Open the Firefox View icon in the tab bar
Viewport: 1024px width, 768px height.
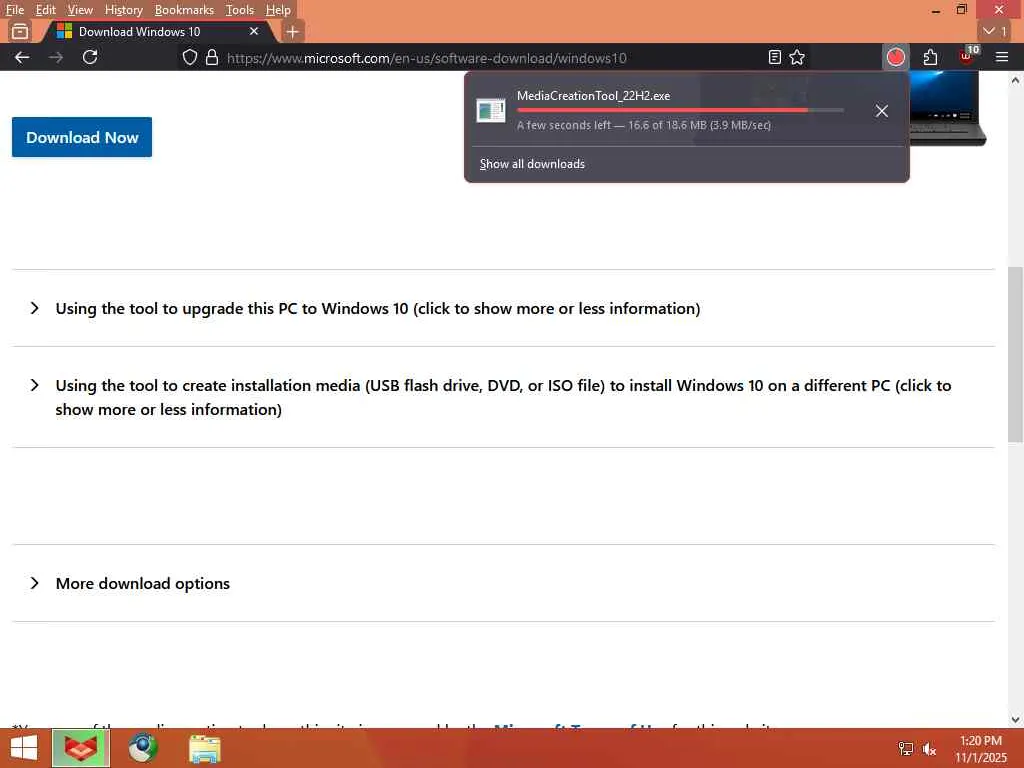[x=20, y=31]
